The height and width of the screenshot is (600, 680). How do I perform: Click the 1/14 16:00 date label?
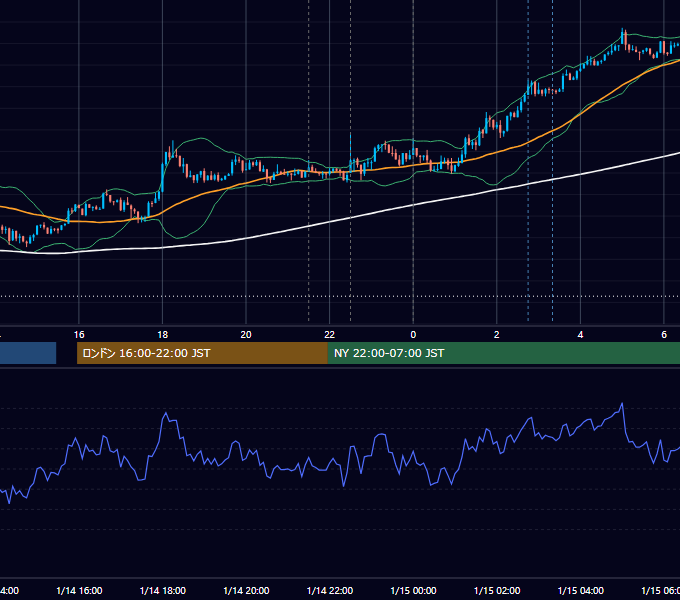tap(79, 591)
